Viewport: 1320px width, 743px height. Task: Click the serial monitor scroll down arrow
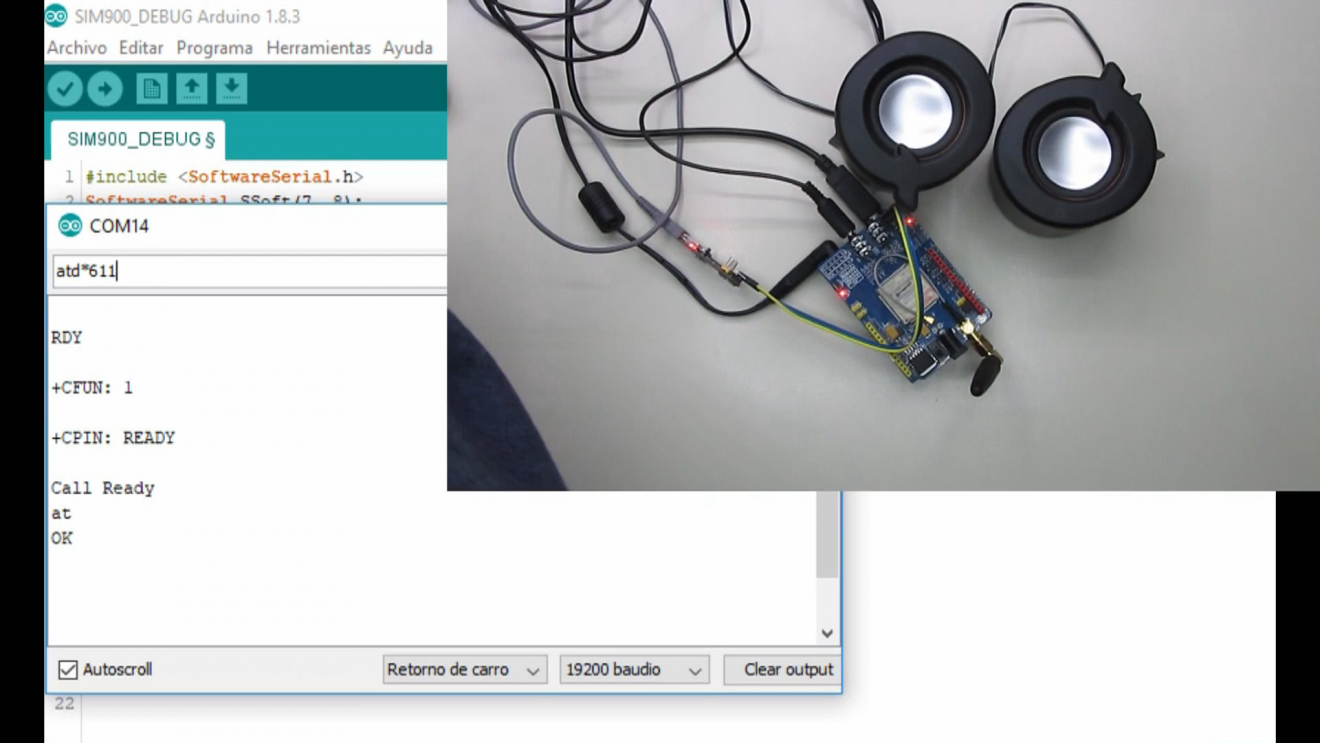tap(827, 633)
